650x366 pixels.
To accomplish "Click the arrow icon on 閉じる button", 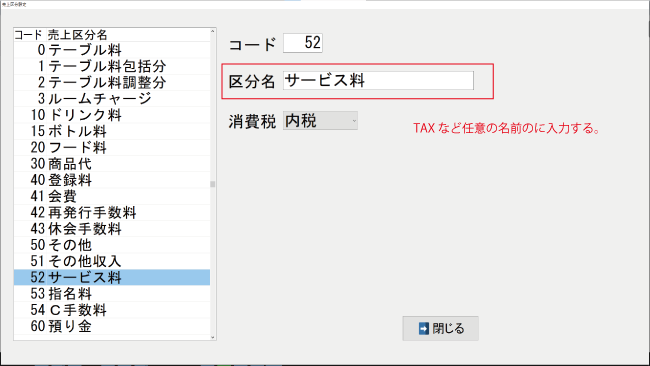I will [424, 329].
